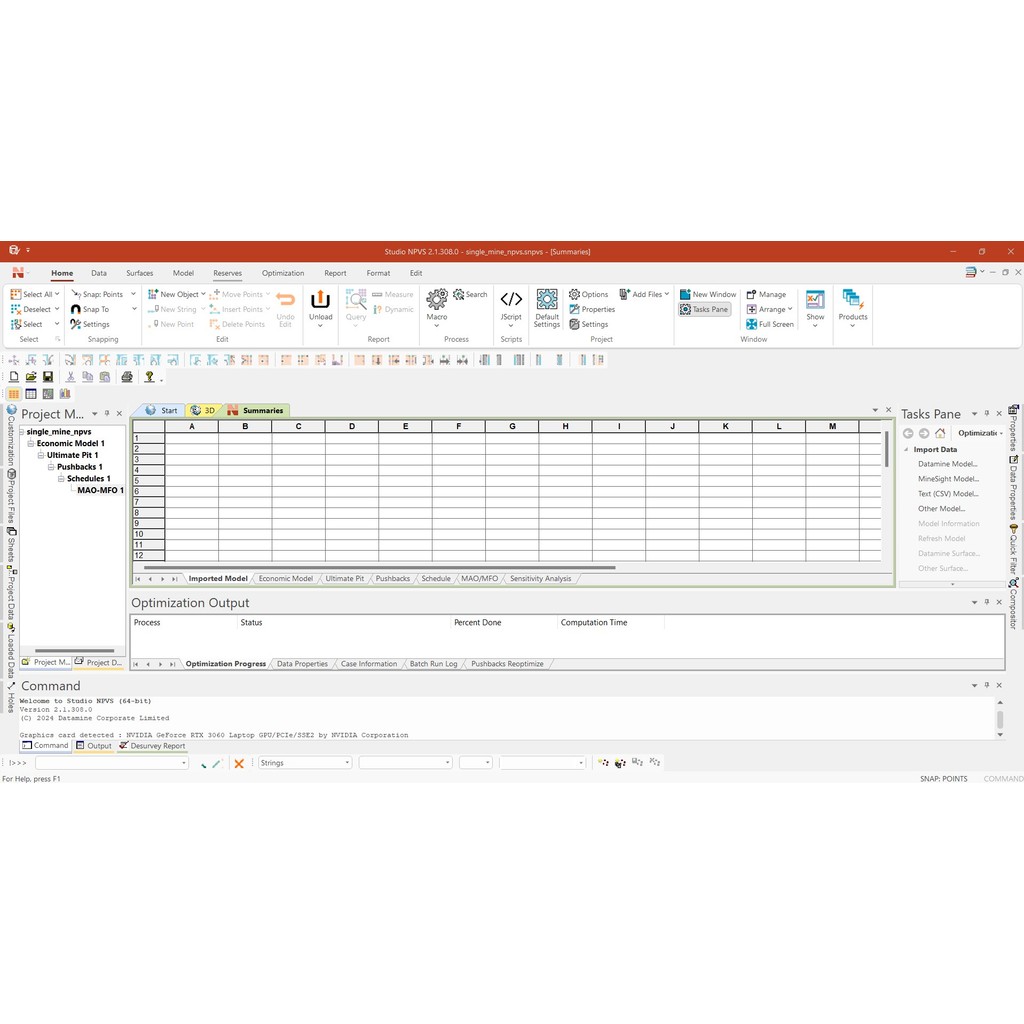1024x1024 pixels.
Task: Click the New Window button
Action: [x=708, y=295]
